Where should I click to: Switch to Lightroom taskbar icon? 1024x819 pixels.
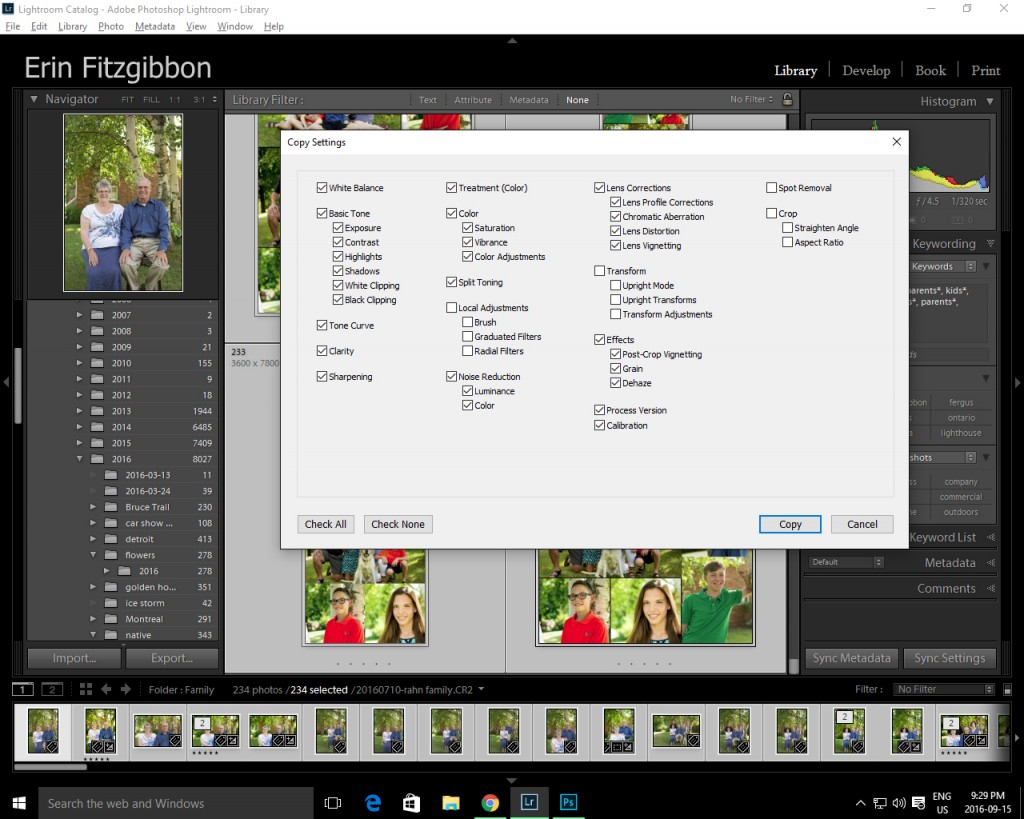[x=529, y=802]
